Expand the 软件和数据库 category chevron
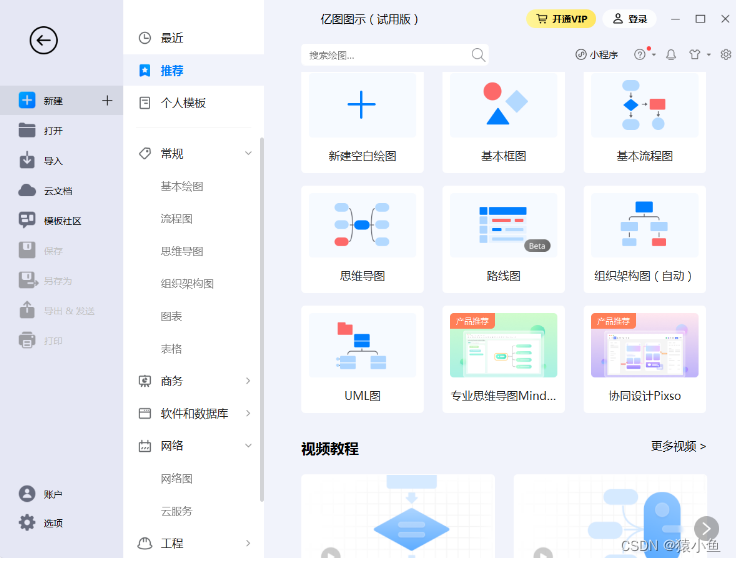736x562 pixels. (248, 413)
